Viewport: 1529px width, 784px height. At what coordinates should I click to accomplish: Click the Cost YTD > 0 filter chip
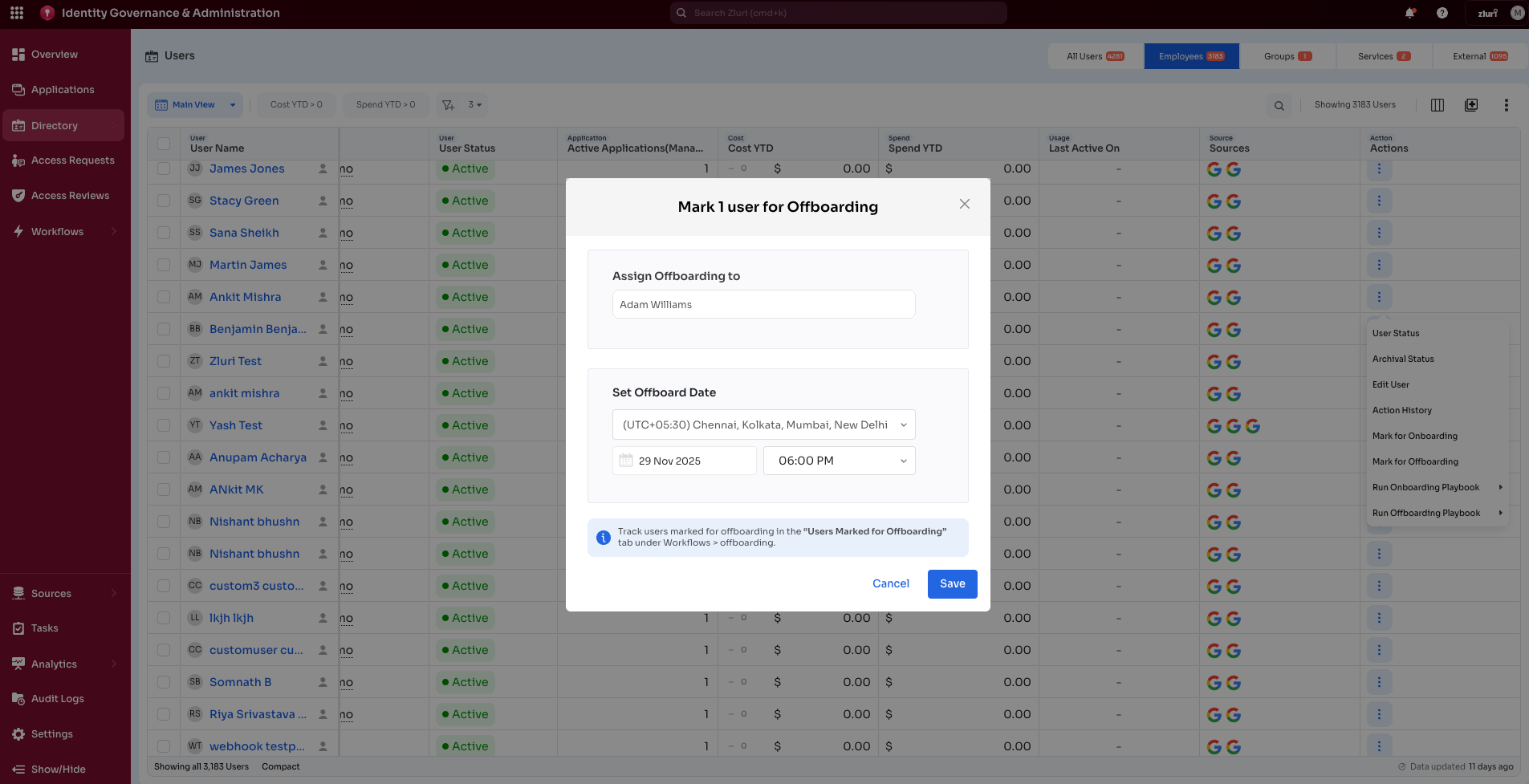(296, 105)
